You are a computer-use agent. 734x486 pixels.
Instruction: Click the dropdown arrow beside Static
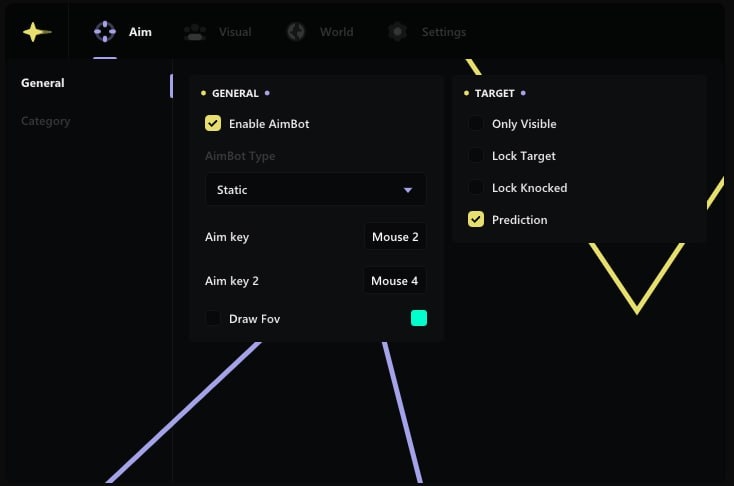point(408,190)
